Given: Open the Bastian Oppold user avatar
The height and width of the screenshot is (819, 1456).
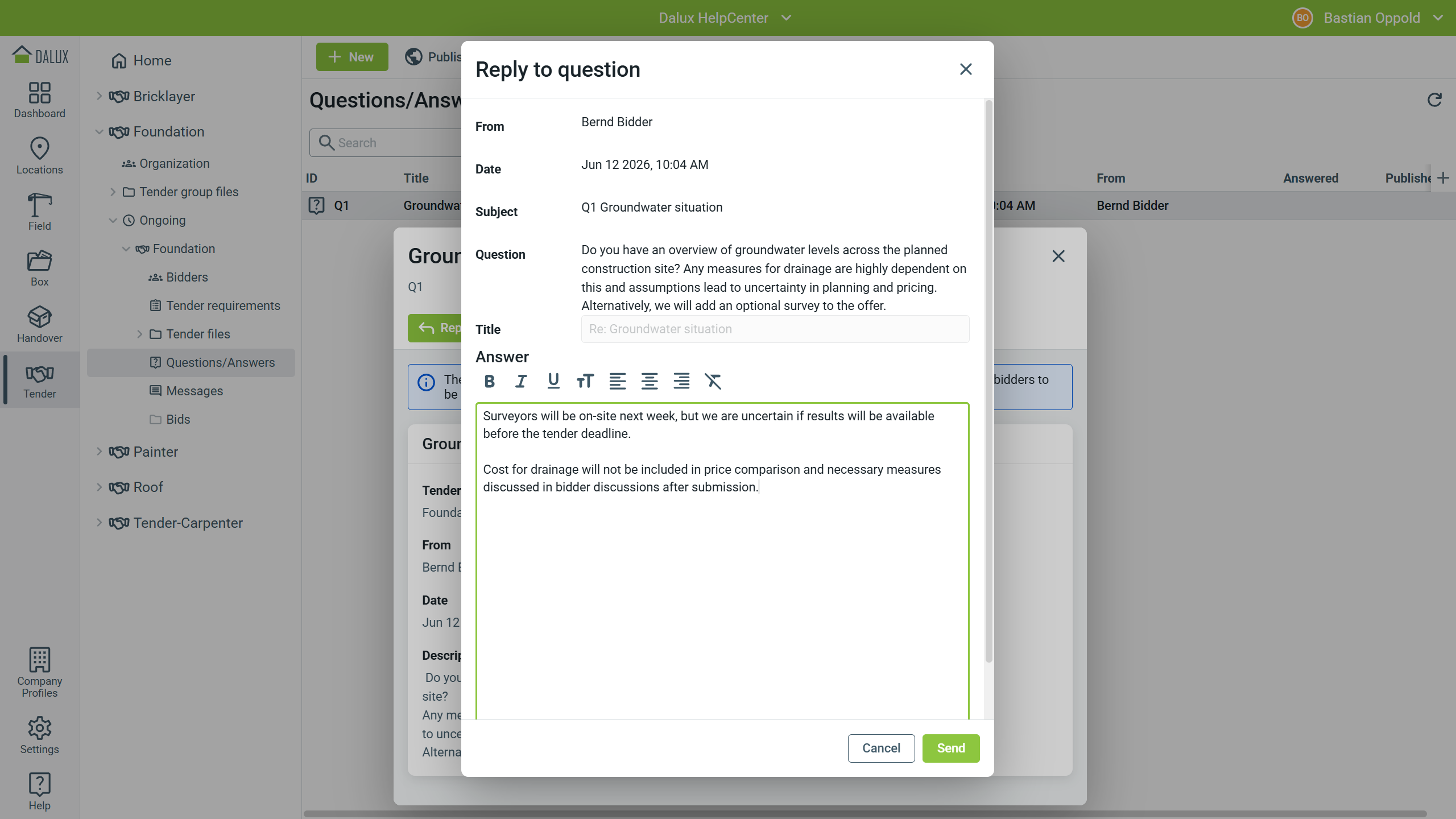Looking at the screenshot, I should (1302, 18).
